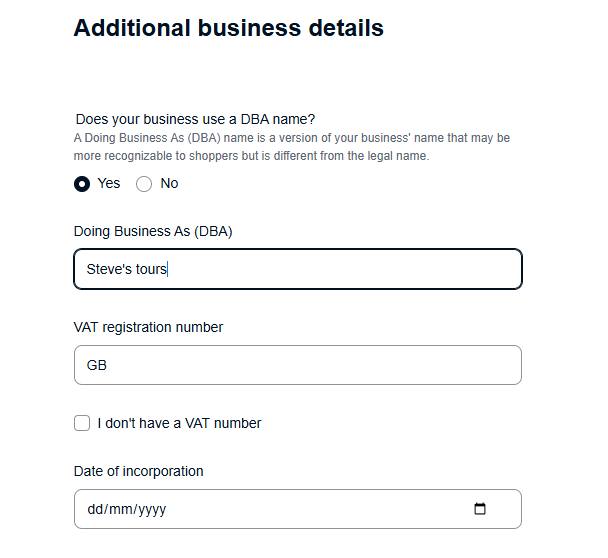Focus the Doing Business As input field
608x558 pixels.
[340, 269]
